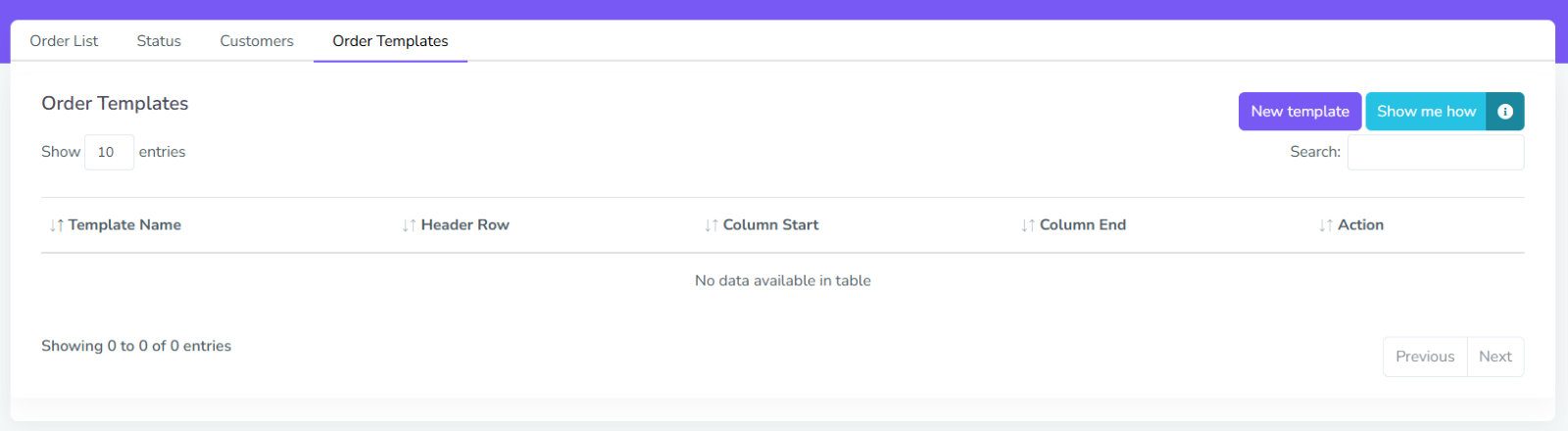Focus the Search input field
Image resolution: width=1568 pixels, height=431 pixels.
1436,152
